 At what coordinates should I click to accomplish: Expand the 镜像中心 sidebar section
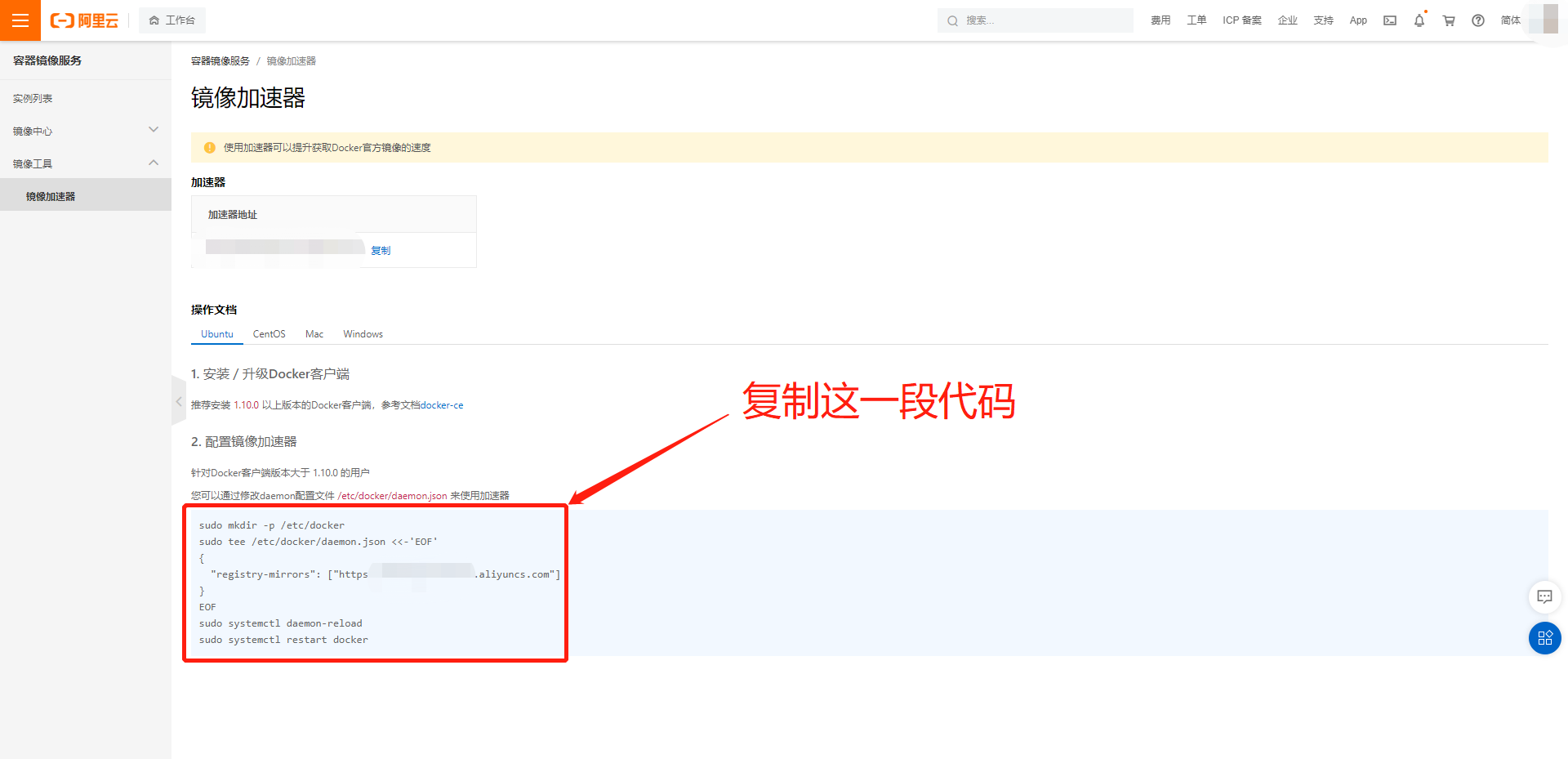[x=86, y=131]
